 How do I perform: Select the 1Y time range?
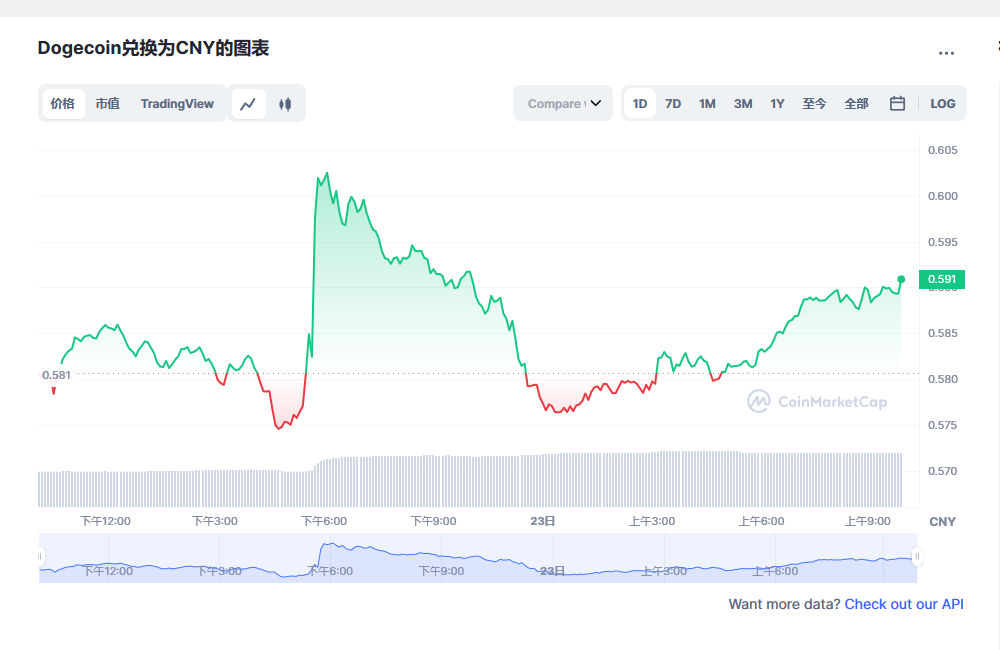(777, 103)
